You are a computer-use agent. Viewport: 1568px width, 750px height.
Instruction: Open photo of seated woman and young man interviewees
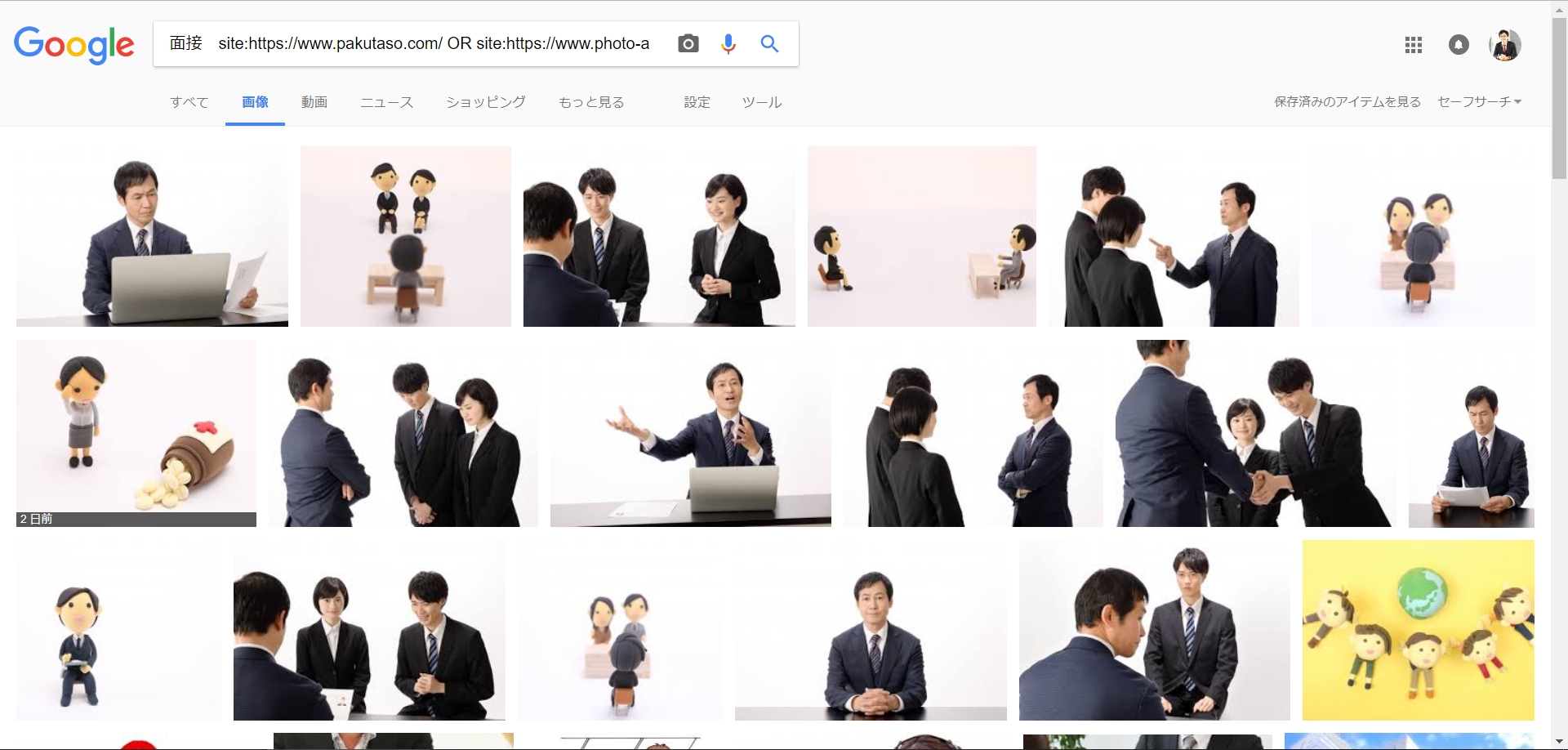click(369, 630)
